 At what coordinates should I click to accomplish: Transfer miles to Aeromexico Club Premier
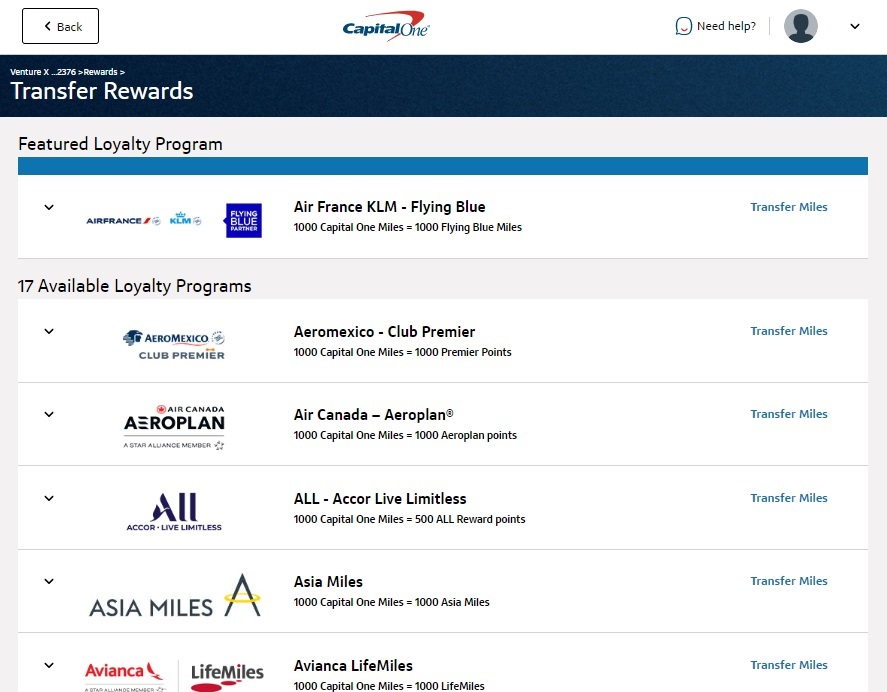(789, 331)
